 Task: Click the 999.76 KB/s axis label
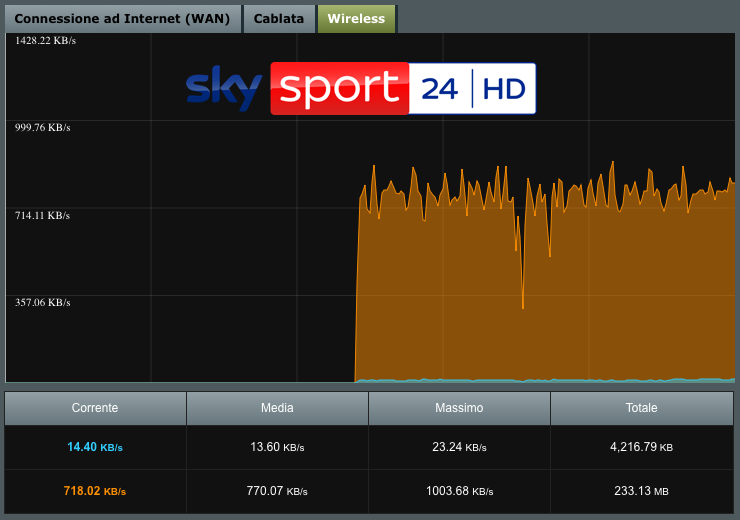tap(42, 128)
